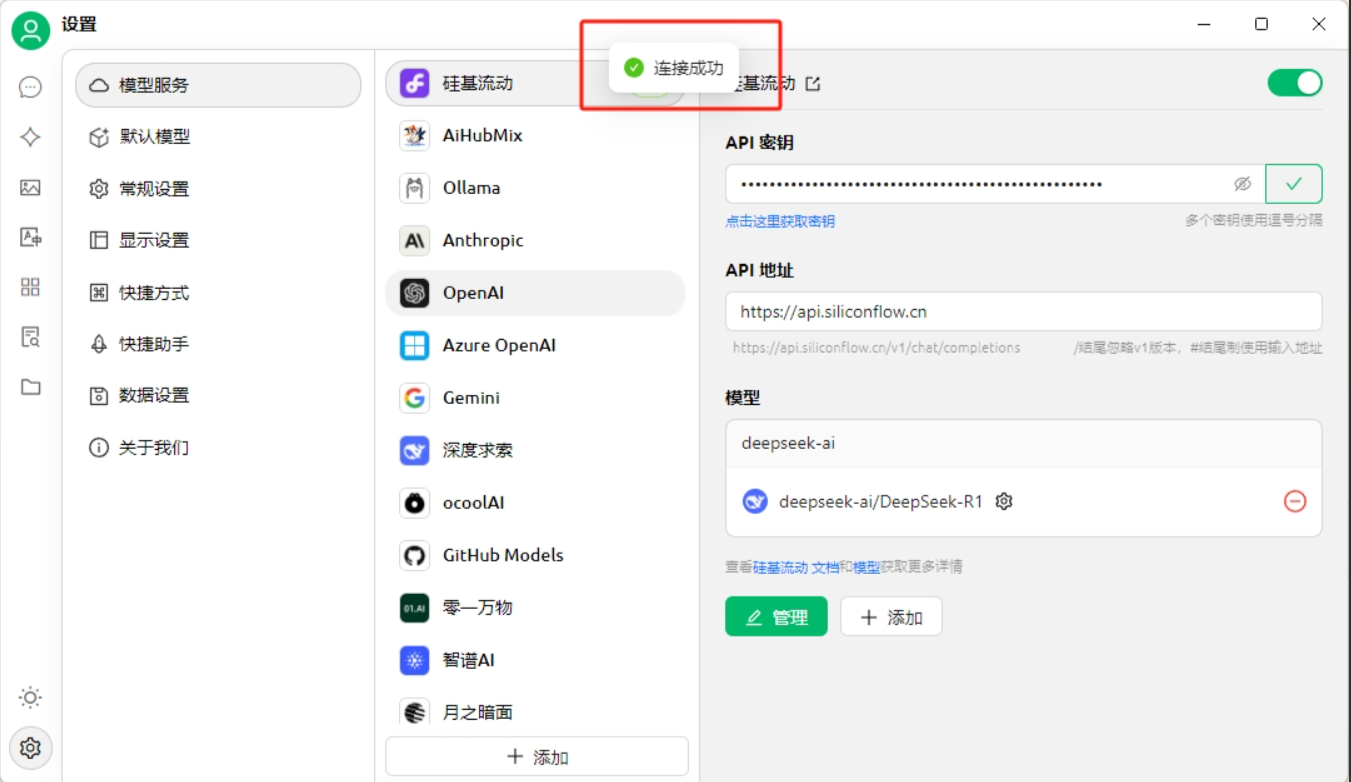Click 点击这里获取密钥 link

(x=780, y=221)
